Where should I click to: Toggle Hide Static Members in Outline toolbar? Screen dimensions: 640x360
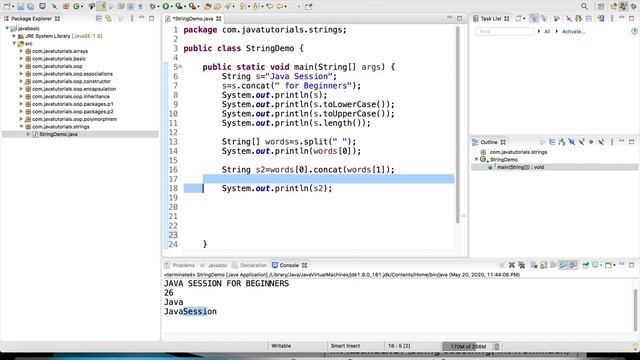(582, 142)
